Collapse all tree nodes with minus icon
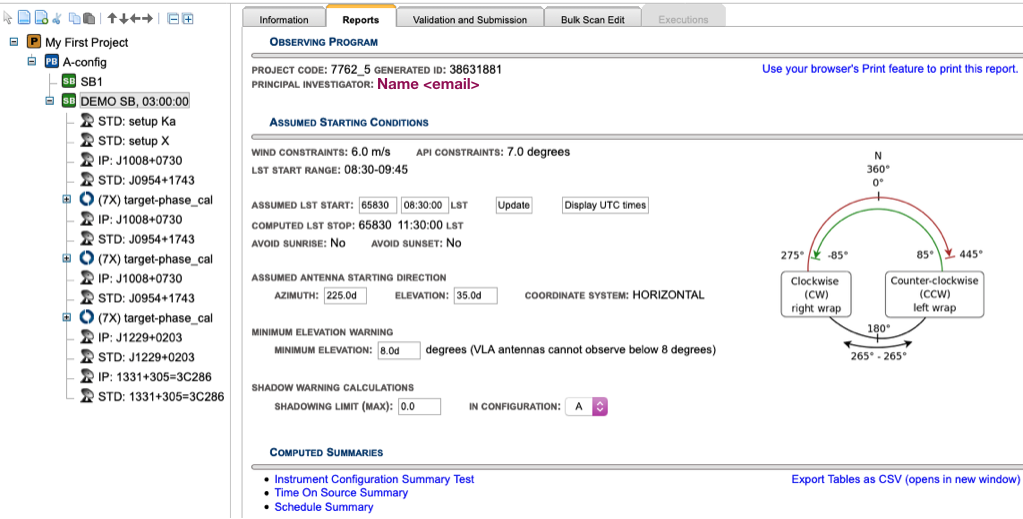 click(x=172, y=18)
